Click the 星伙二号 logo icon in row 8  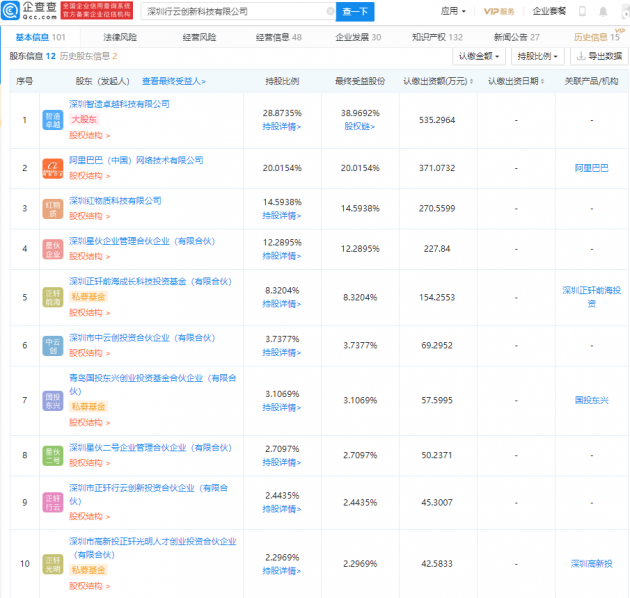tap(53, 456)
